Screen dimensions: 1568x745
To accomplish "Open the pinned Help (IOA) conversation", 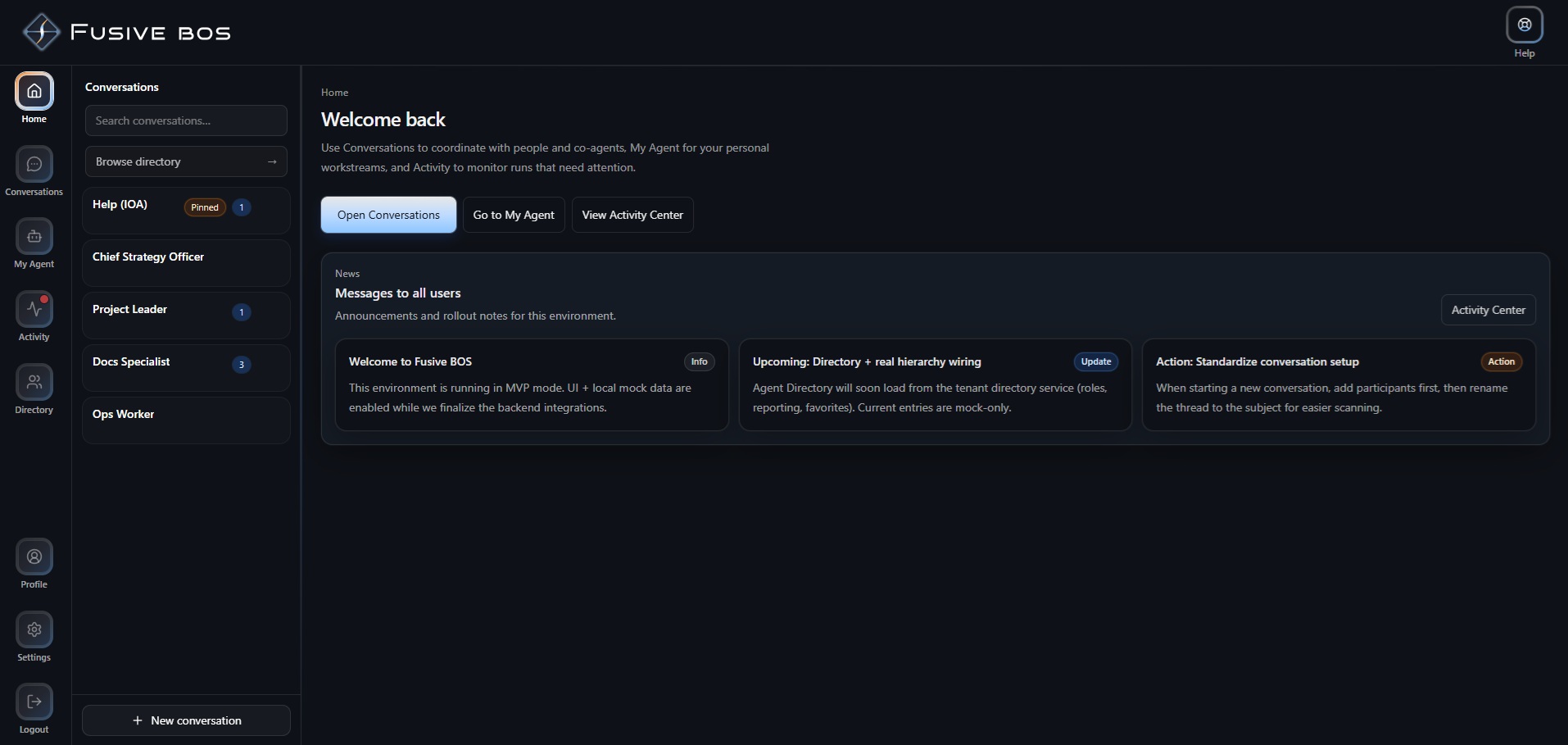I will [x=186, y=210].
